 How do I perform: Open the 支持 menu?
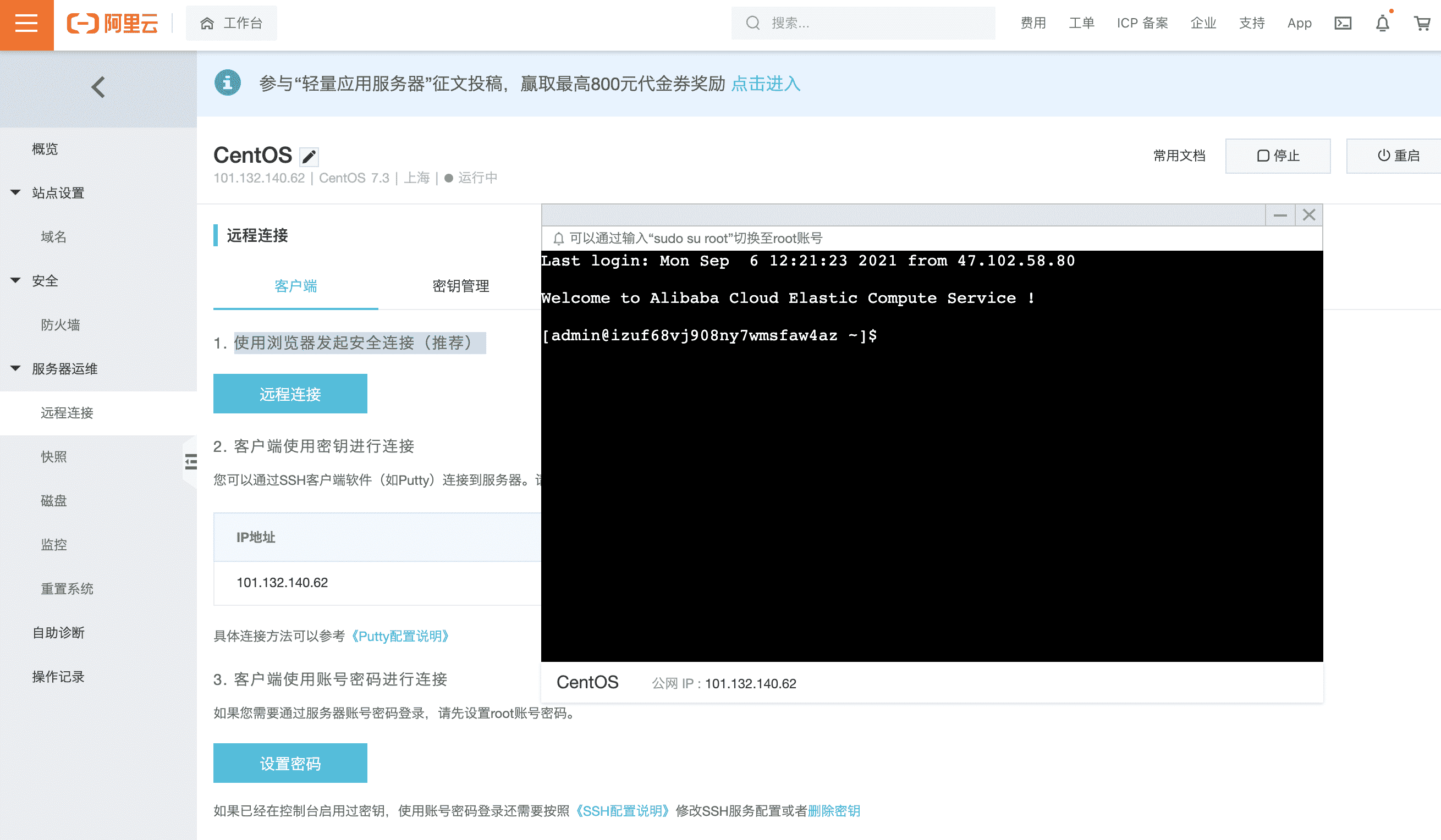(x=1252, y=24)
